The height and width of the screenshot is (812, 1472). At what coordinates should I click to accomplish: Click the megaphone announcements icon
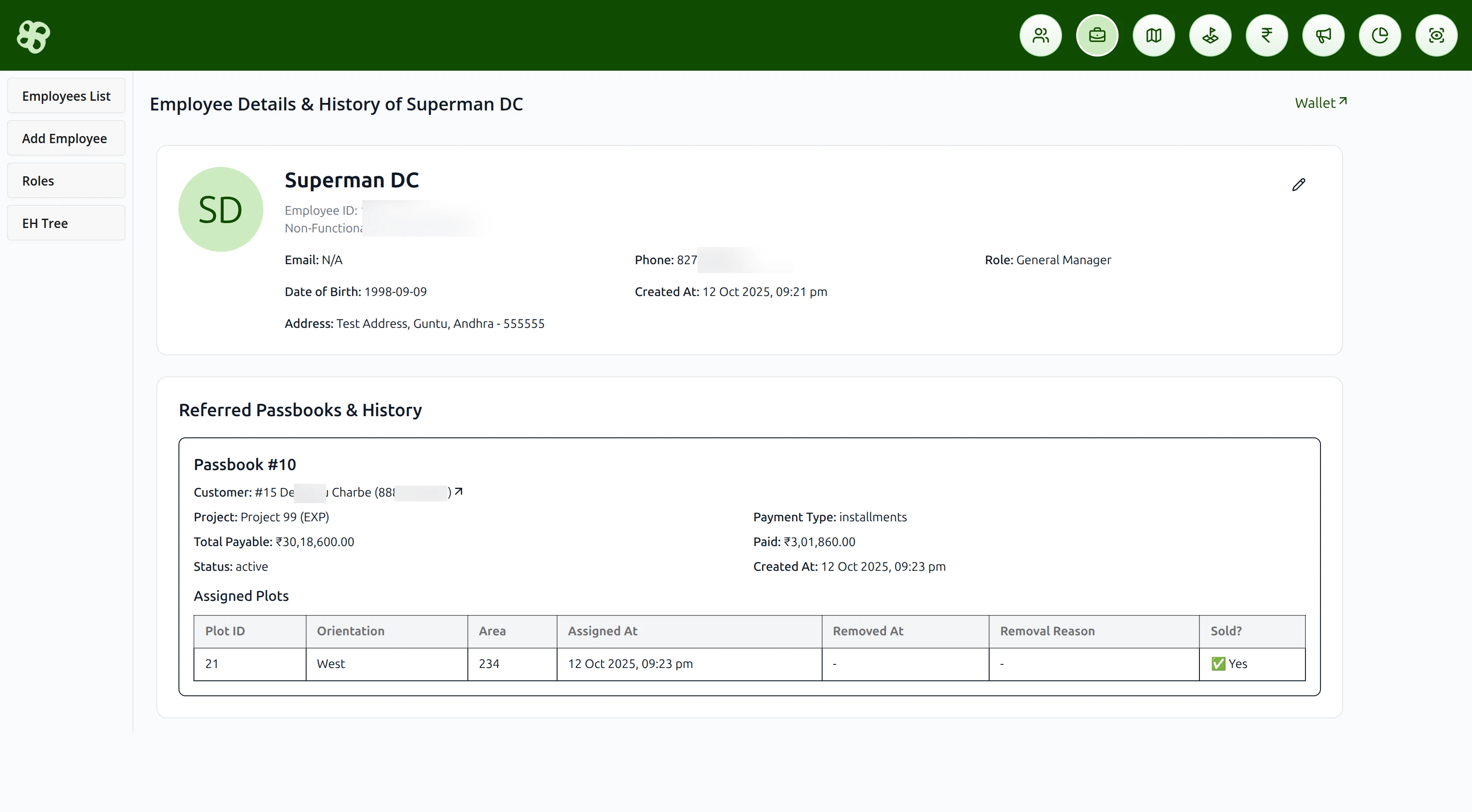(x=1323, y=35)
